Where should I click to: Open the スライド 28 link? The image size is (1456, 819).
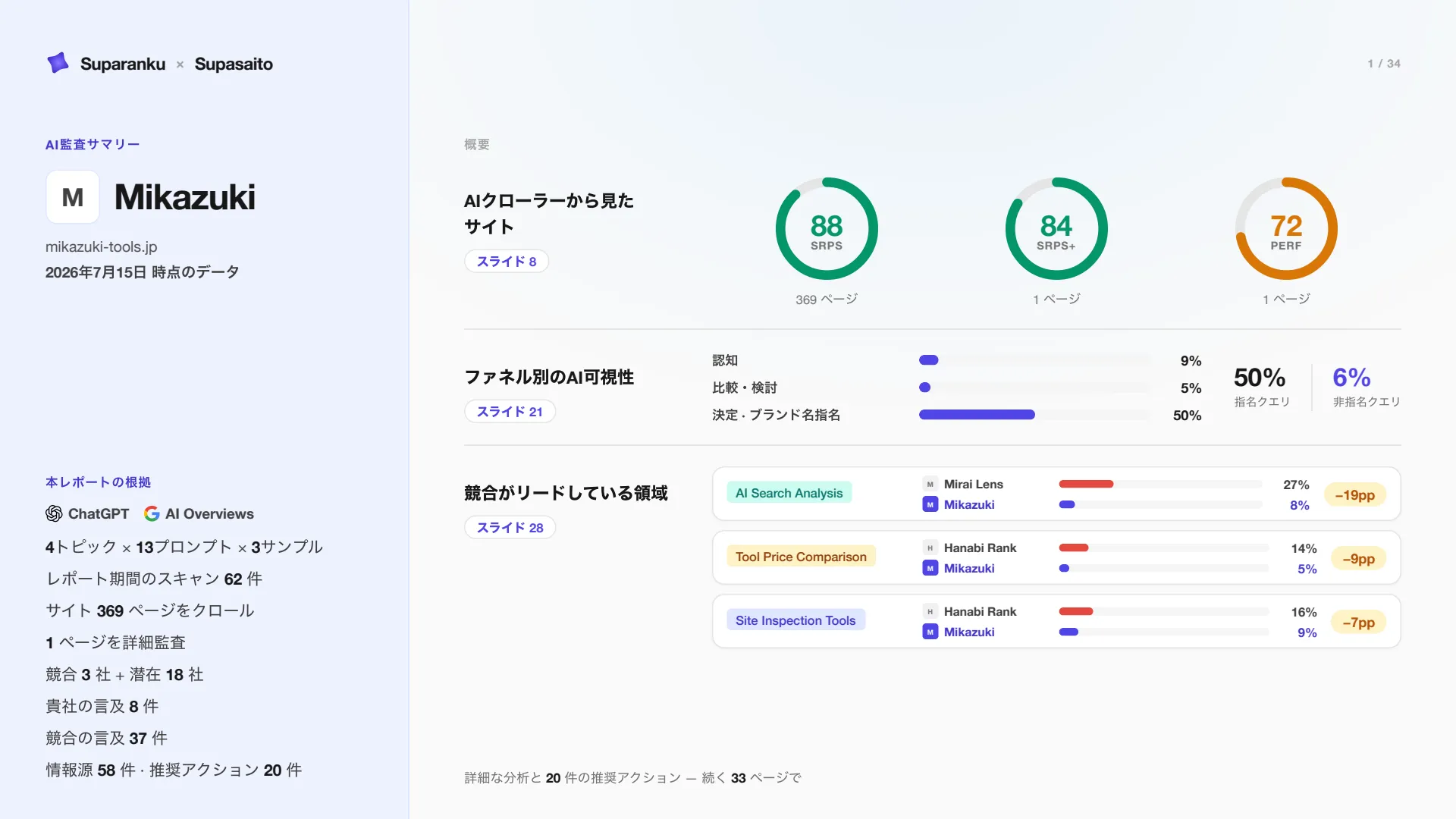coord(510,527)
